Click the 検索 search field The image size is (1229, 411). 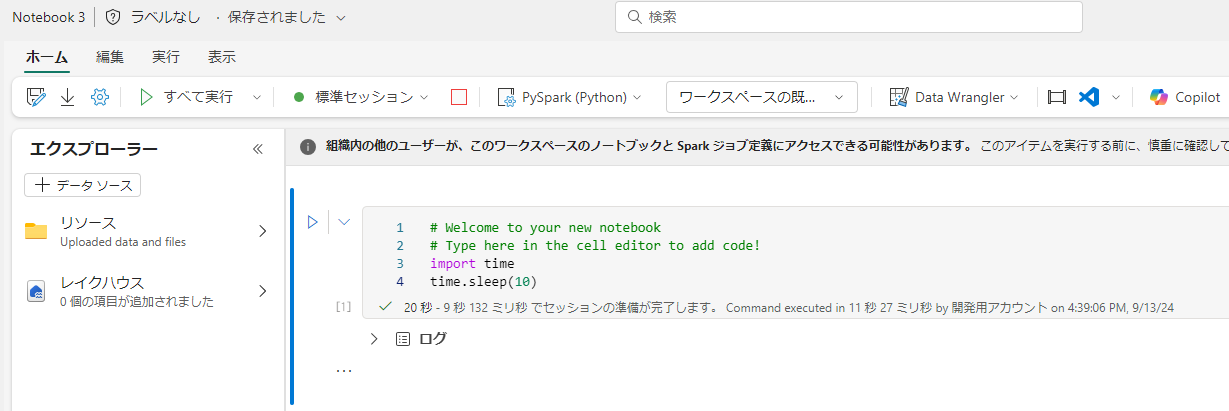849,17
